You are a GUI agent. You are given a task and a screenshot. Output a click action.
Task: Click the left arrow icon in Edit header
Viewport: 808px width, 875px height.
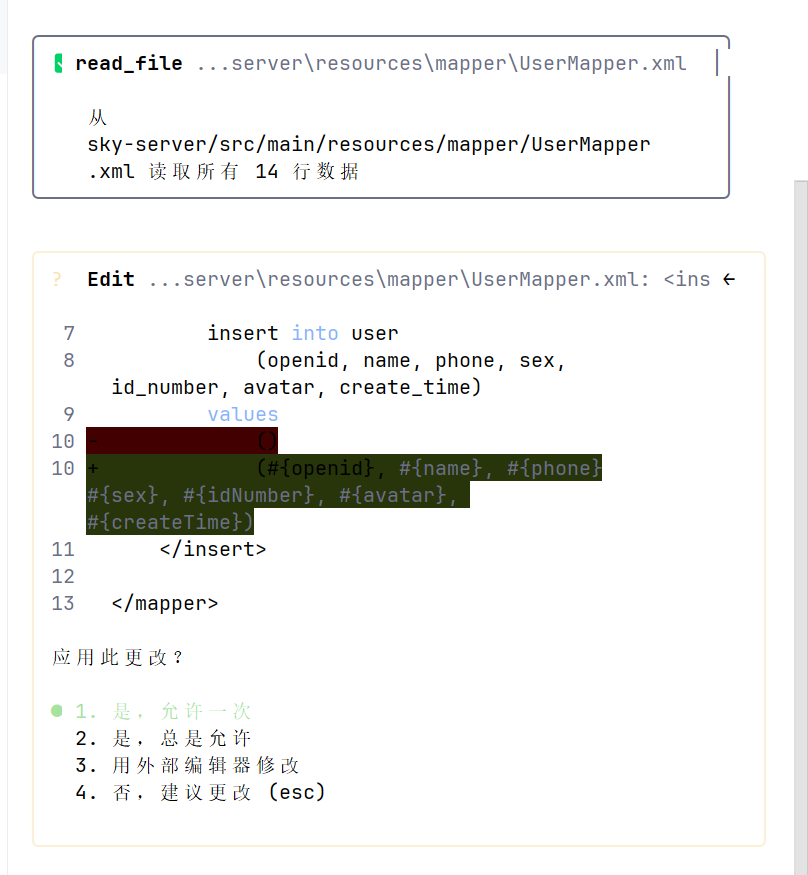coord(729,280)
